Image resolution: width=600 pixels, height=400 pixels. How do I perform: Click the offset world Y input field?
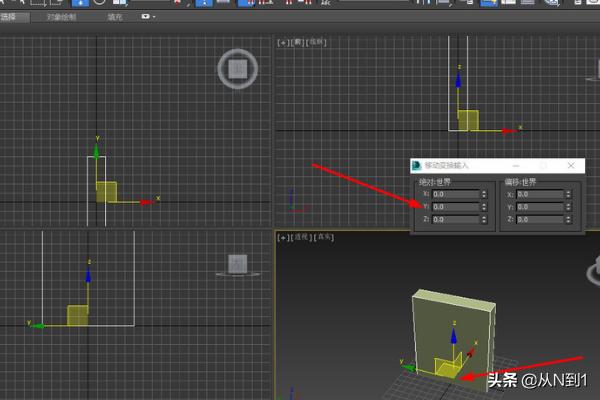[x=540, y=207]
